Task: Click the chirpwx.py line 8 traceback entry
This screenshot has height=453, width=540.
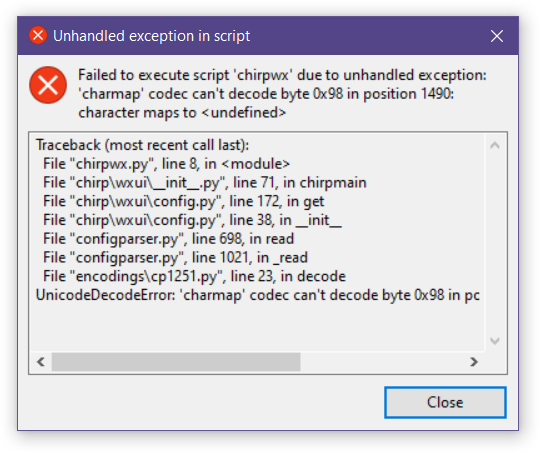Action: pos(166,164)
